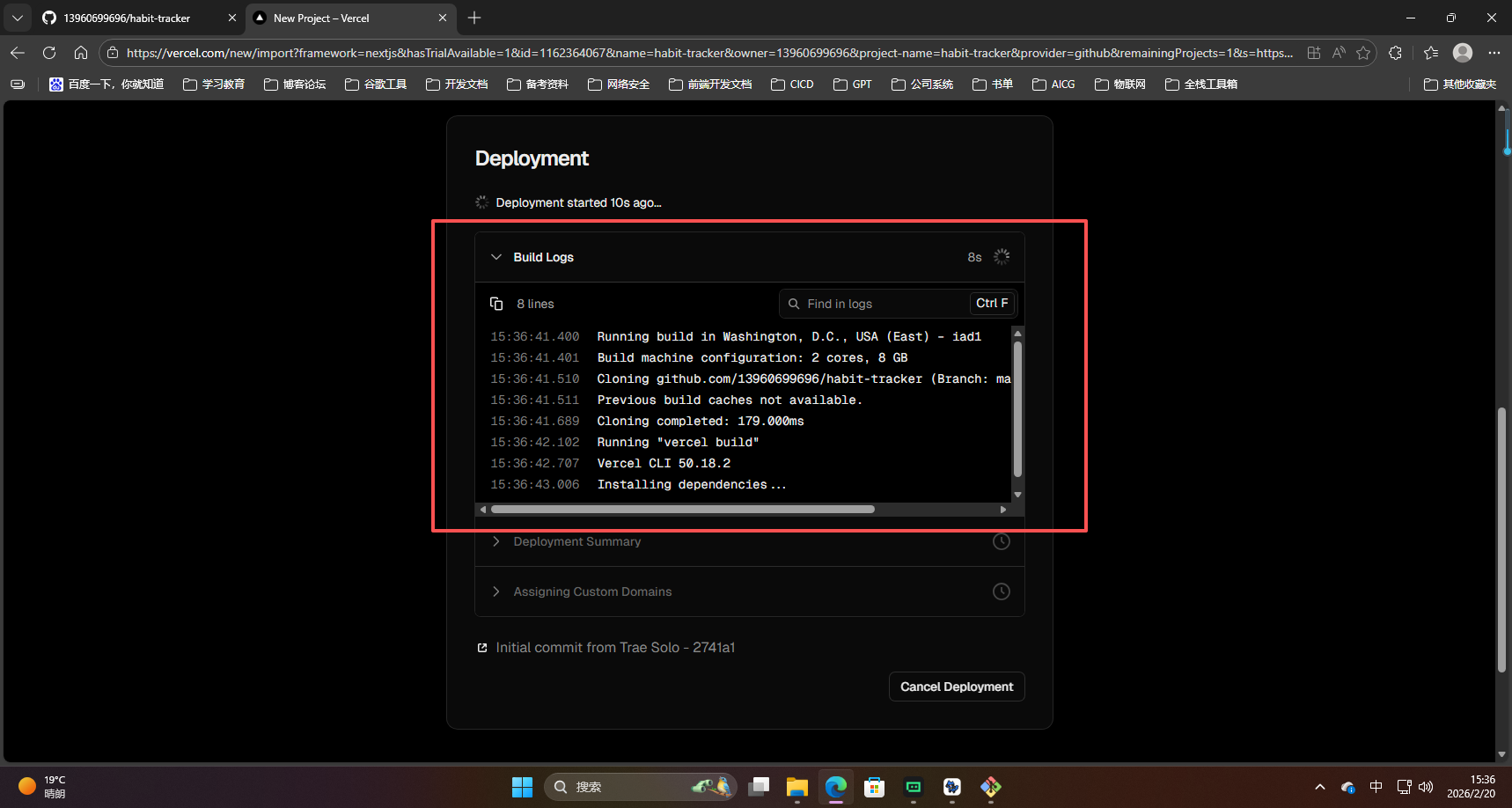
Task: Open the 百度一下，你就知道 bookmark
Action: pyautogui.click(x=106, y=84)
